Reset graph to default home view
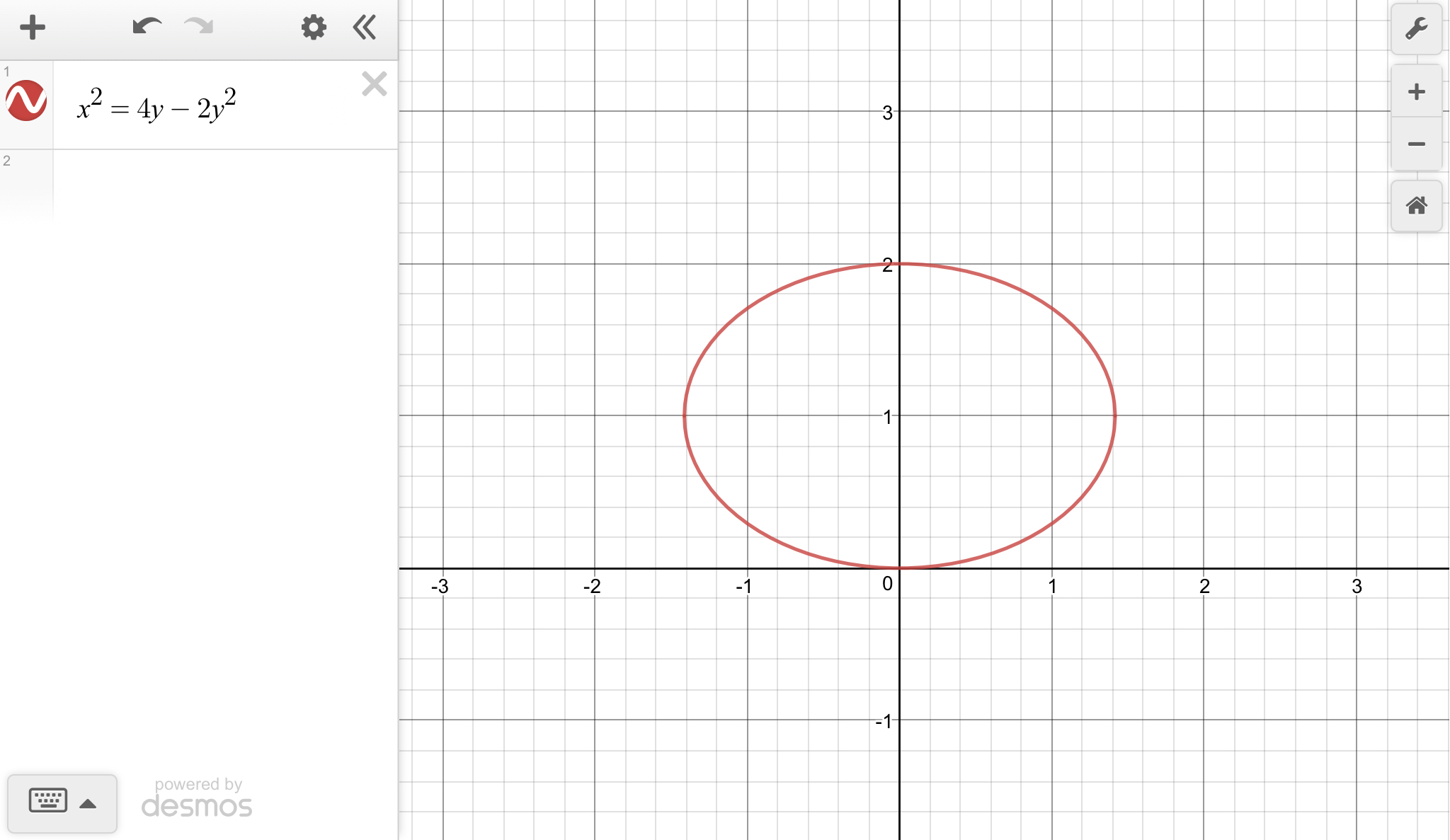The image size is (1450, 840). [x=1416, y=206]
